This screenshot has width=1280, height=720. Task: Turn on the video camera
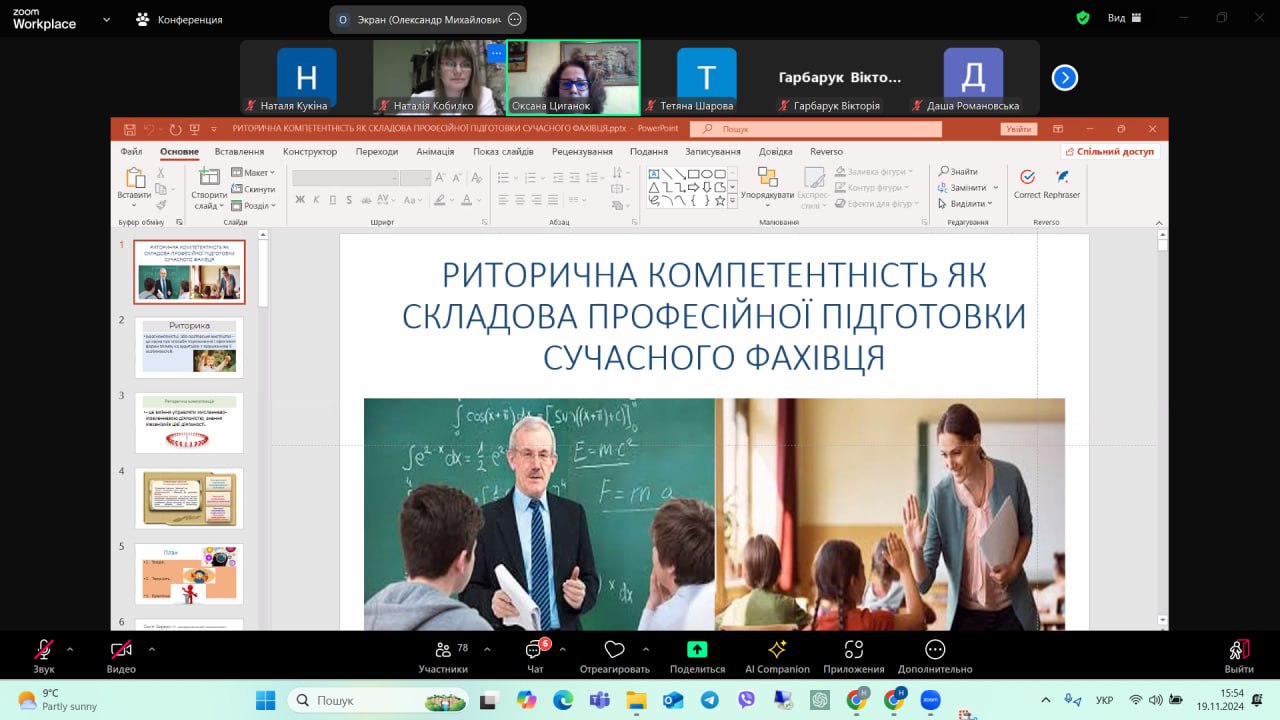click(121, 649)
